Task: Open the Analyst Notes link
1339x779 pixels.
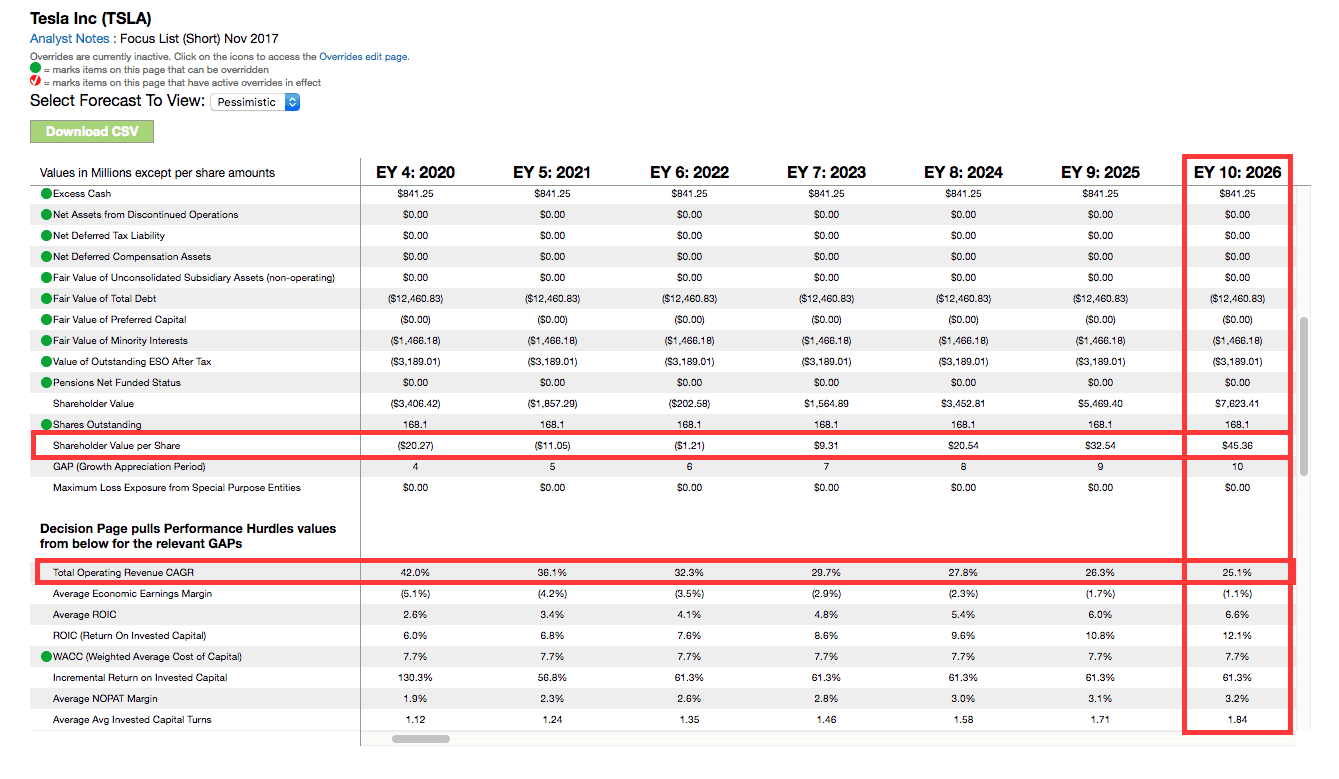Action: (x=69, y=39)
